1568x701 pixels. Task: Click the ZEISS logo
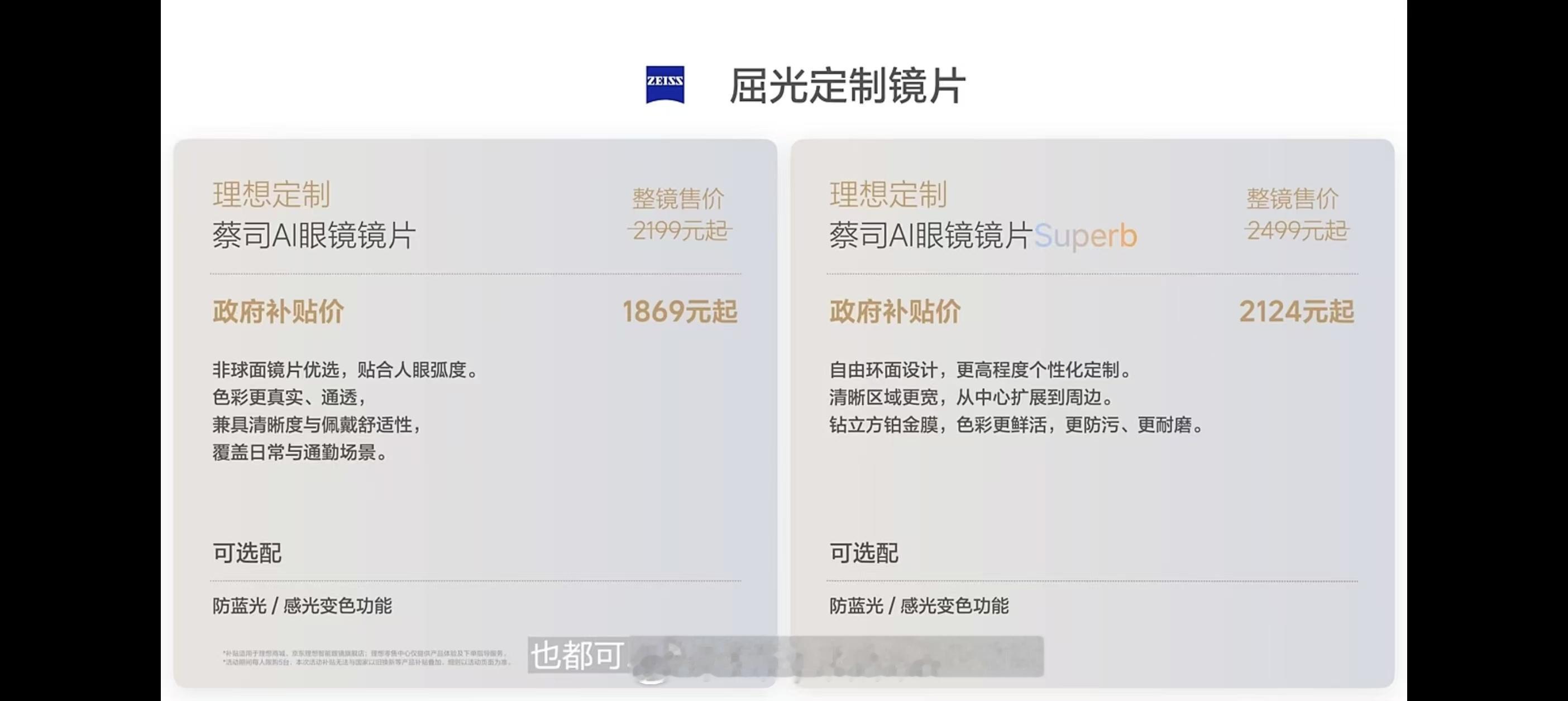pyautogui.click(x=665, y=85)
